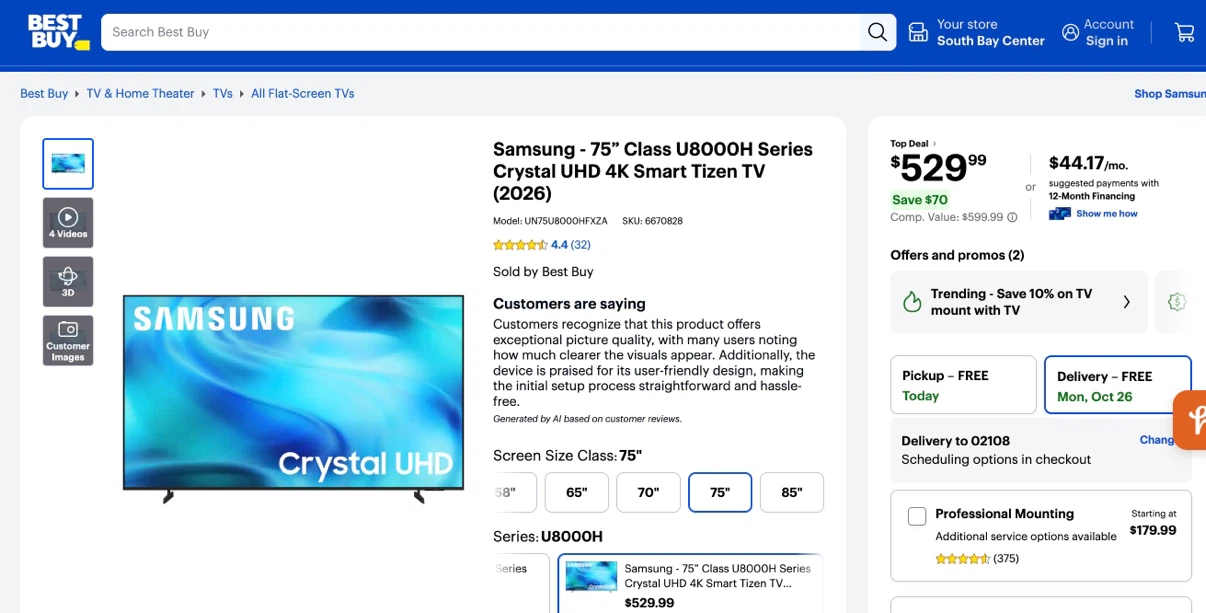Click into the Search Best Buy field
The height and width of the screenshot is (613, 1206).
480,32
